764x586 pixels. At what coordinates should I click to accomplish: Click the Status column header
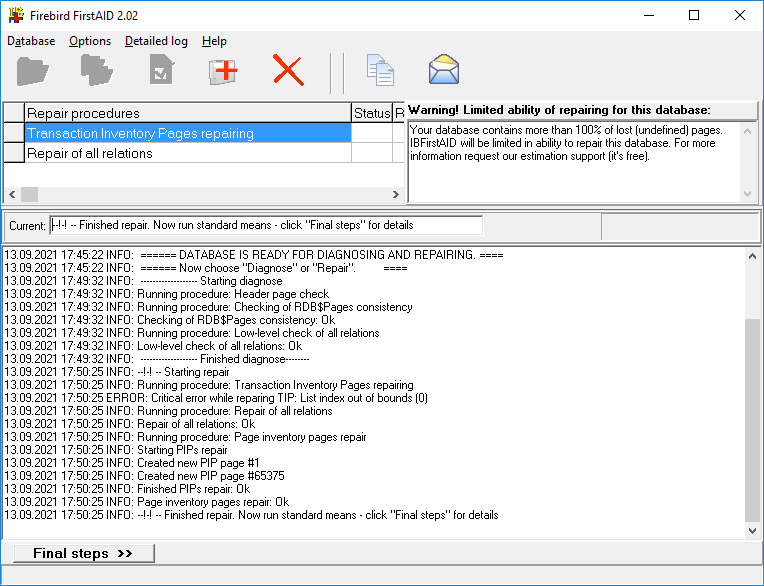tap(372, 113)
